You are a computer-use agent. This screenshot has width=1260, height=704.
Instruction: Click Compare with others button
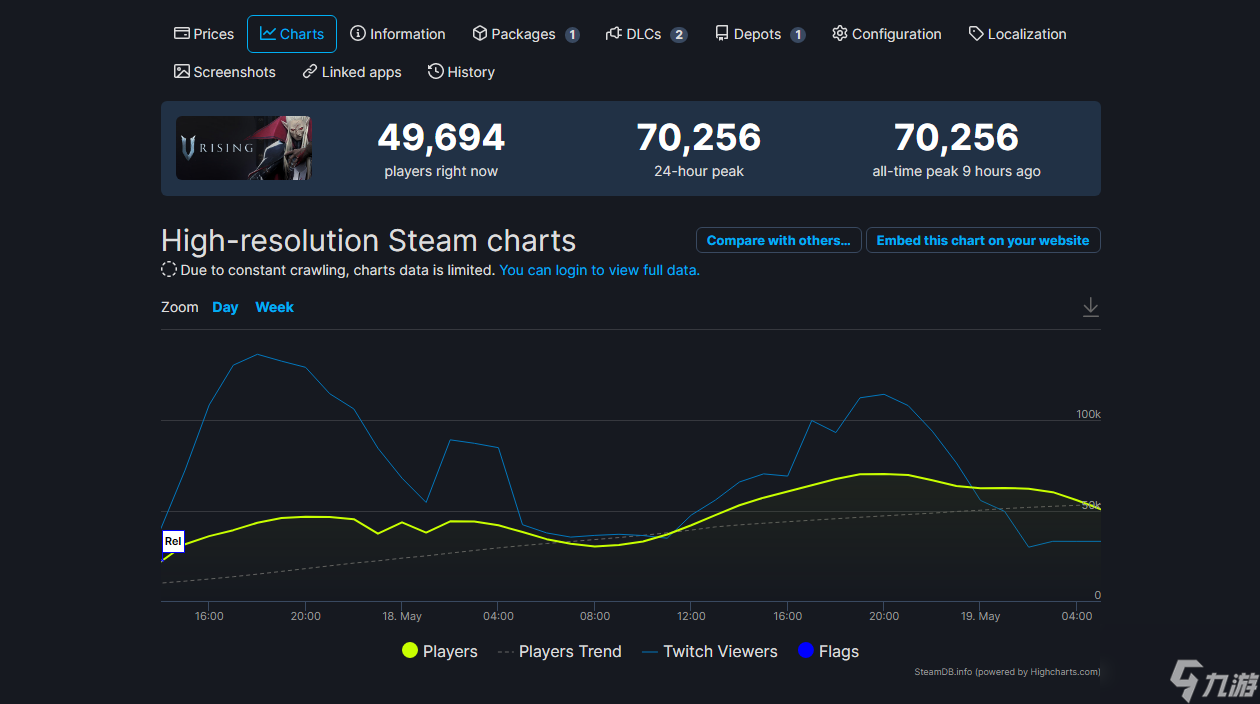778,240
